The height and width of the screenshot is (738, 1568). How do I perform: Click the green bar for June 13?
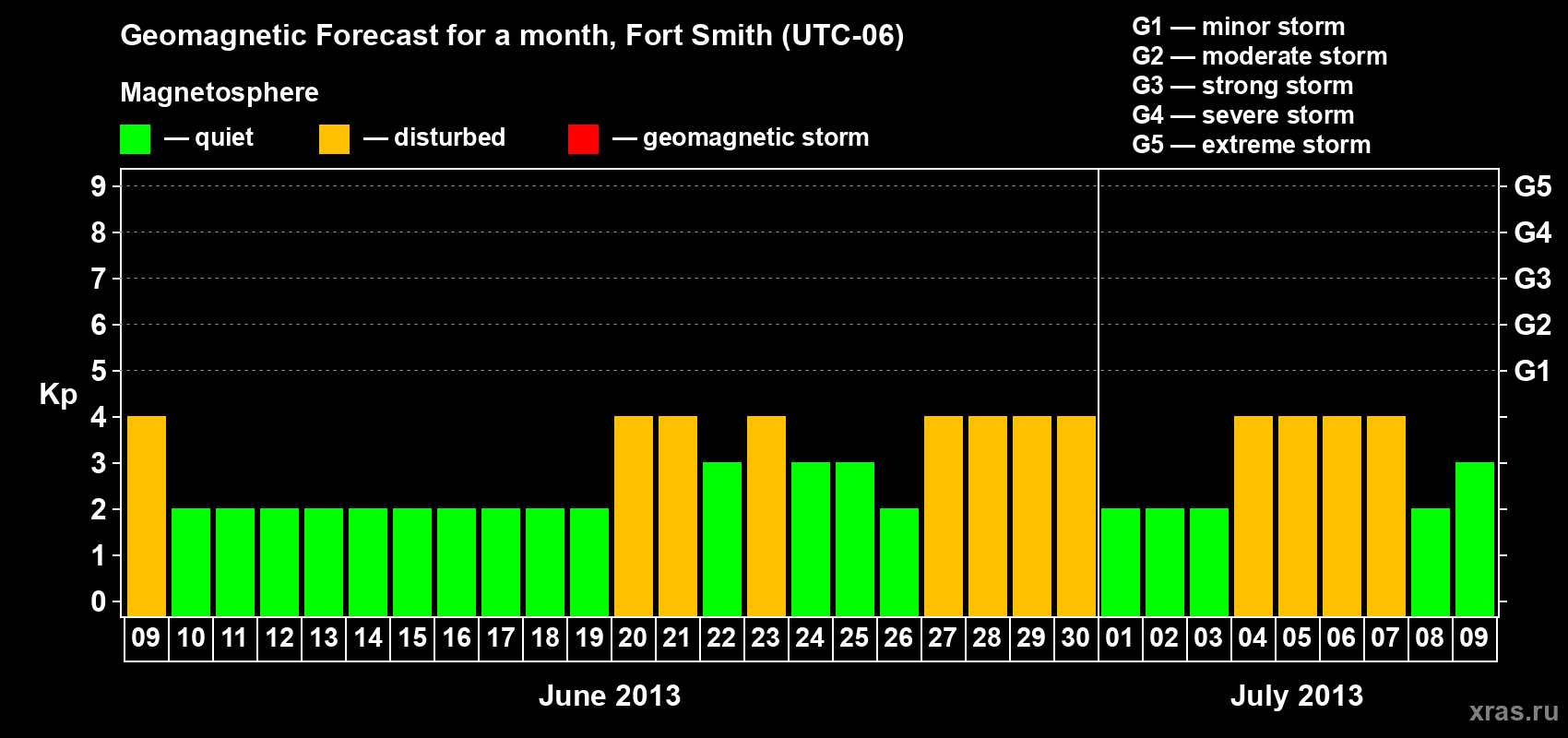324,563
